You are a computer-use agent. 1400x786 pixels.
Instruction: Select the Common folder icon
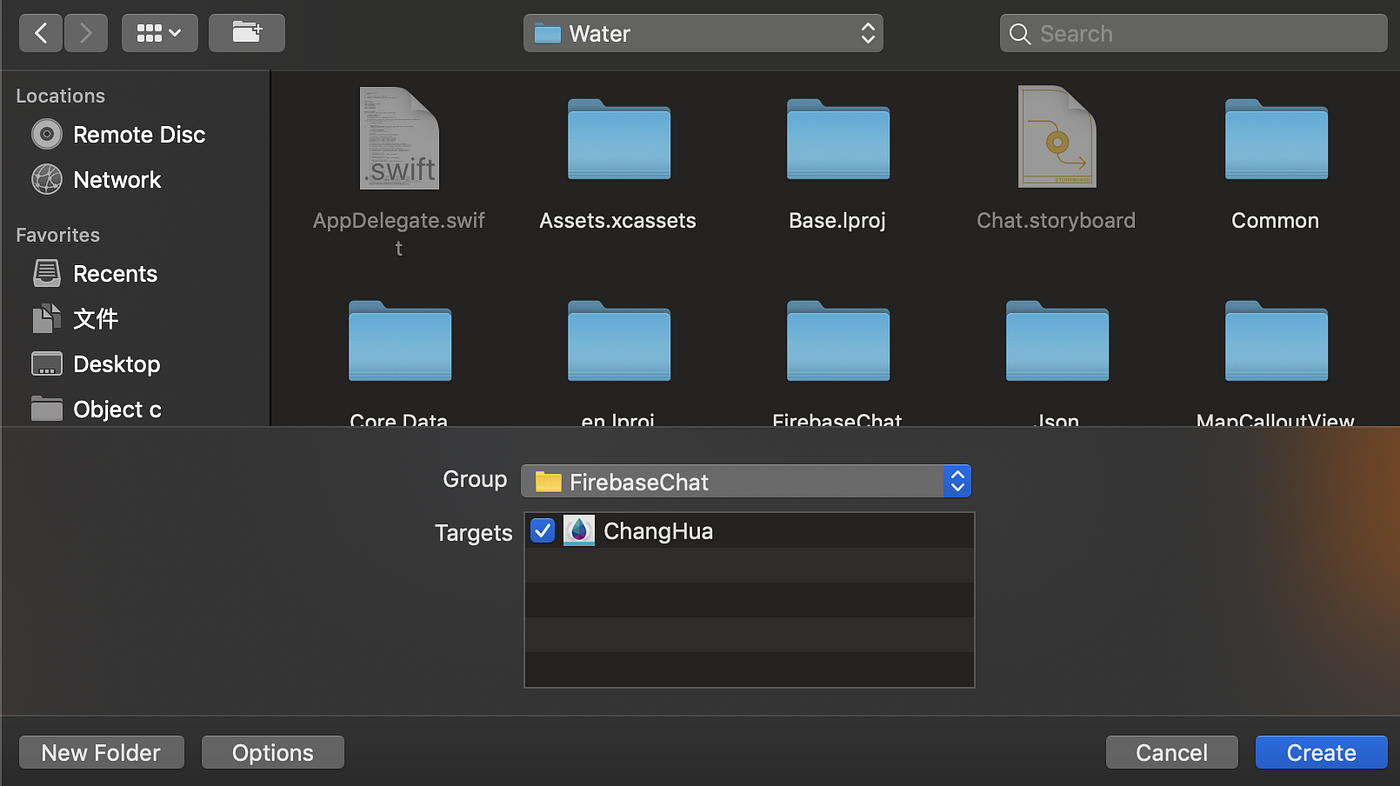point(1276,139)
